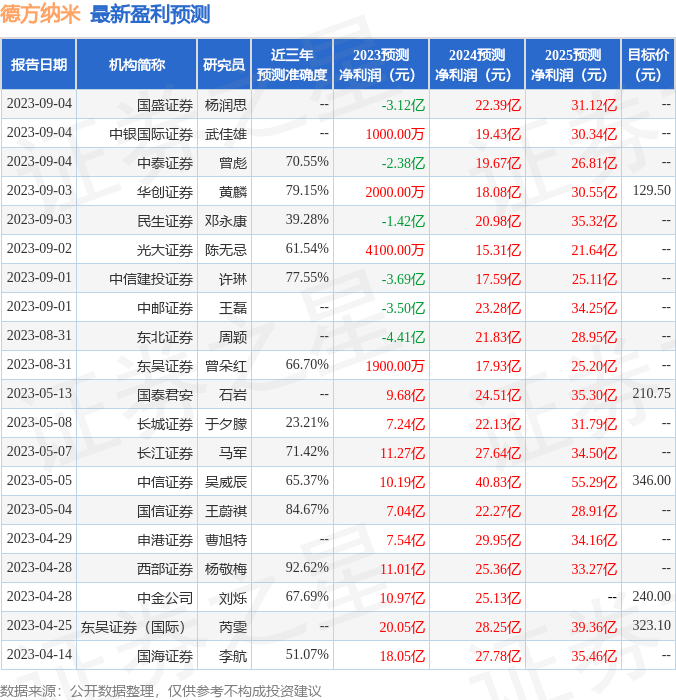Click the 华创证券 institution name
This screenshot has width=676, height=700.
165,192
